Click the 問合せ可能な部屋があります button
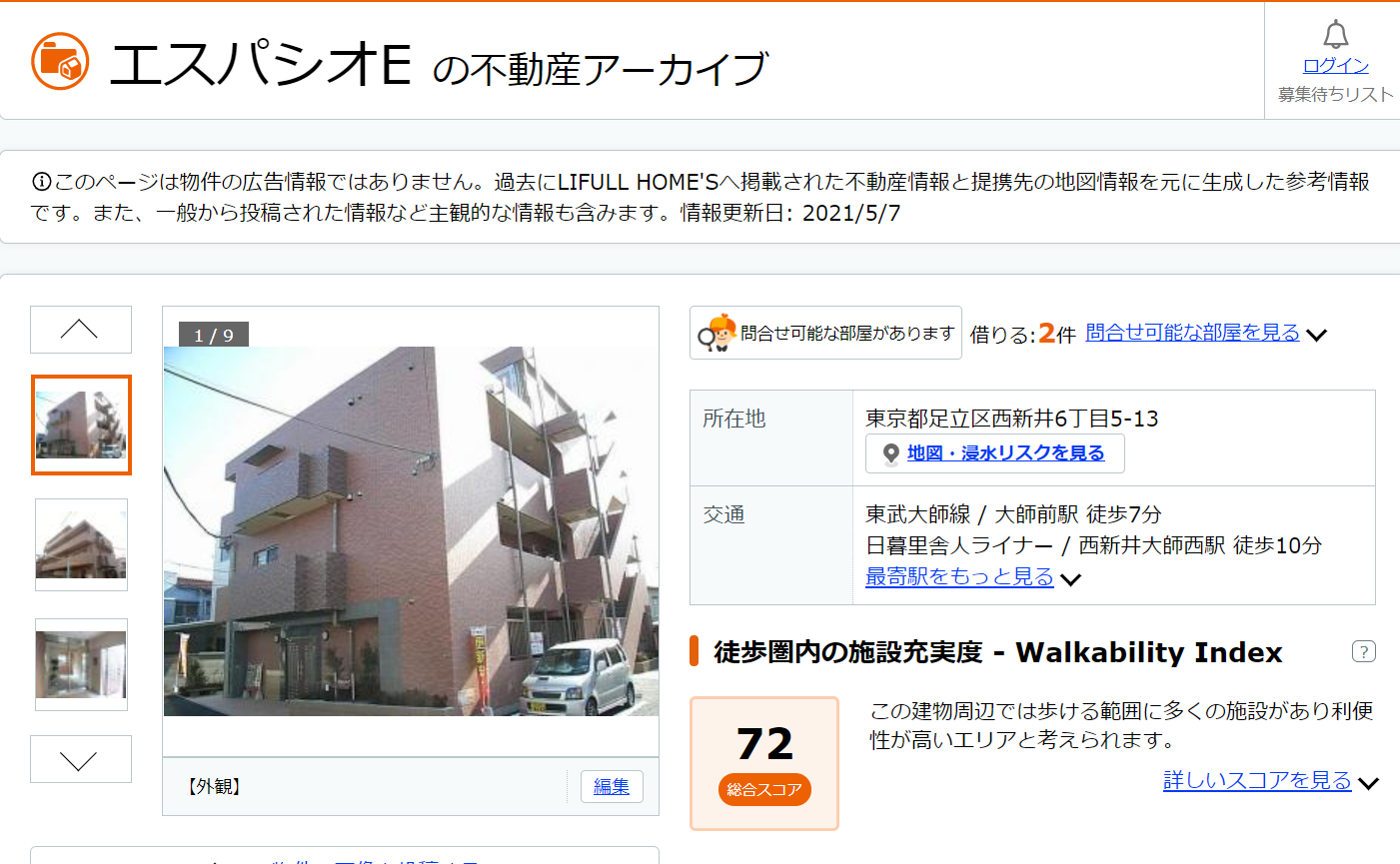The height and width of the screenshot is (864, 1400). [825, 333]
